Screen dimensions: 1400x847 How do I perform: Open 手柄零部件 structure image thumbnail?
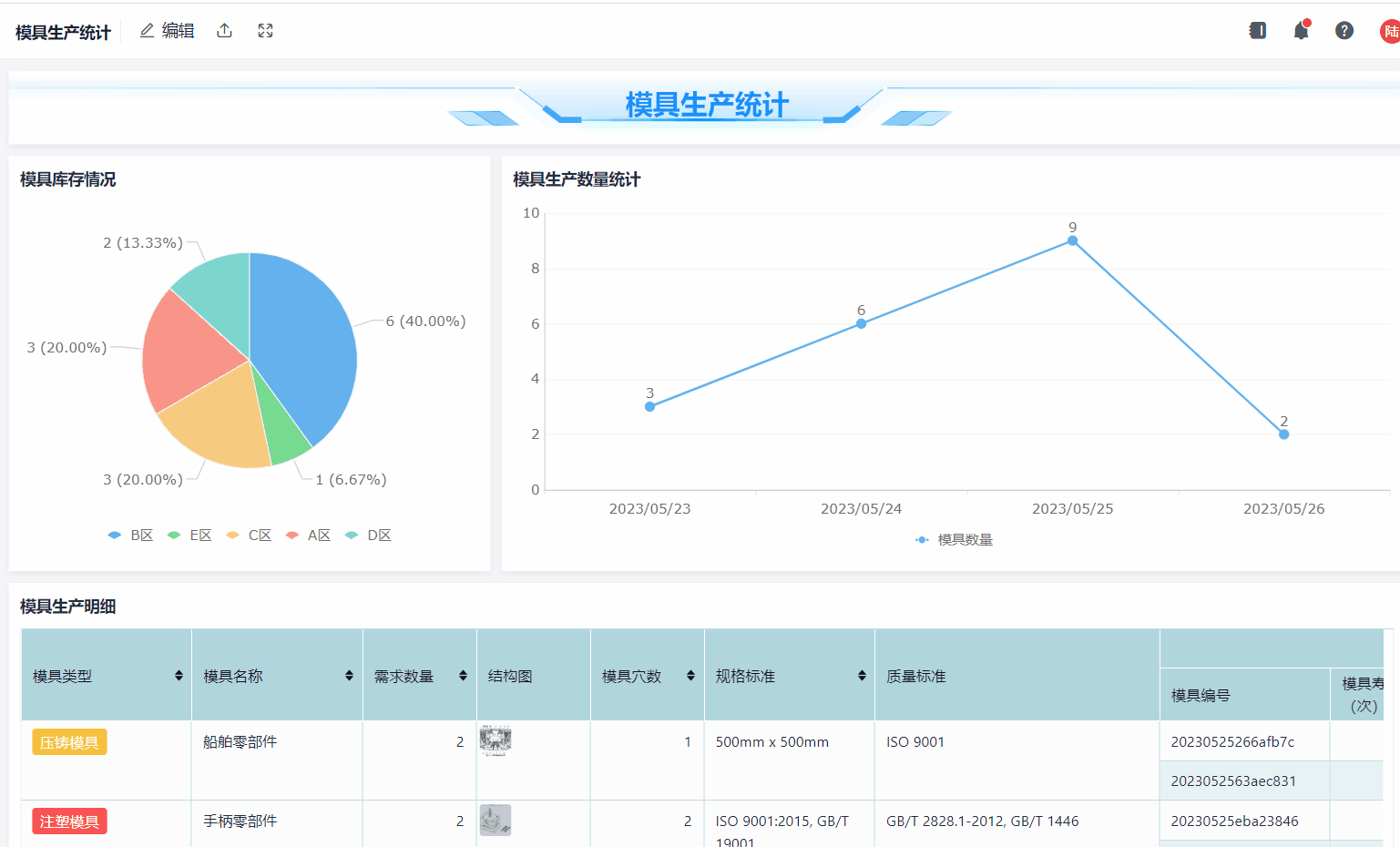click(x=496, y=821)
